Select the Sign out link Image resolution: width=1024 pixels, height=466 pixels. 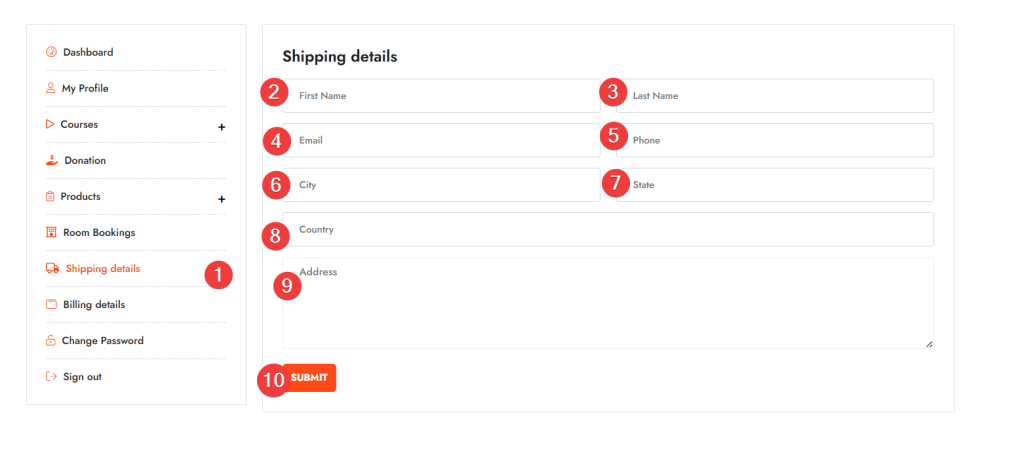point(82,376)
